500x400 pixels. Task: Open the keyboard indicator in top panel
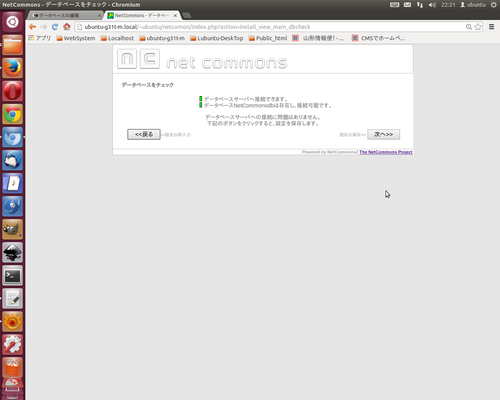click(x=395, y=5)
